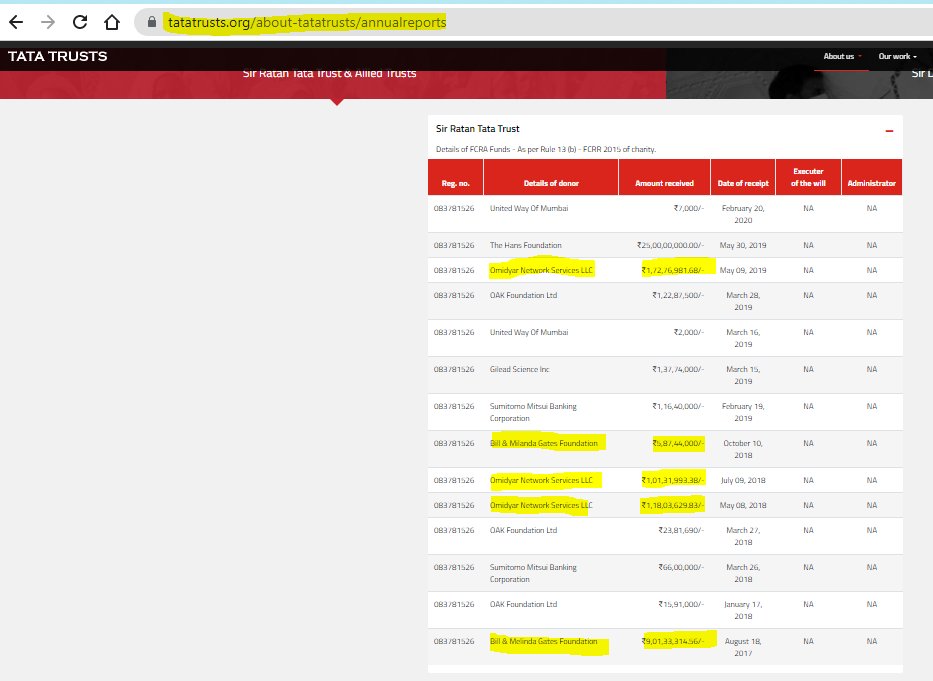Click Omidyar Network Services LLC dated July 09, 2018
Image resolution: width=933 pixels, height=681 pixels.
coord(541,480)
